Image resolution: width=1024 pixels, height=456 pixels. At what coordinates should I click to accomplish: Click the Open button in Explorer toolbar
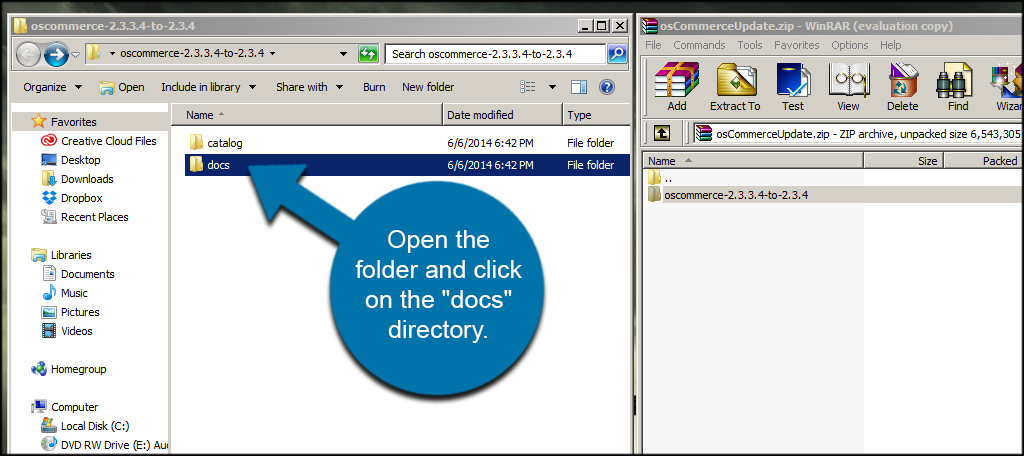[x=122, y=87]
